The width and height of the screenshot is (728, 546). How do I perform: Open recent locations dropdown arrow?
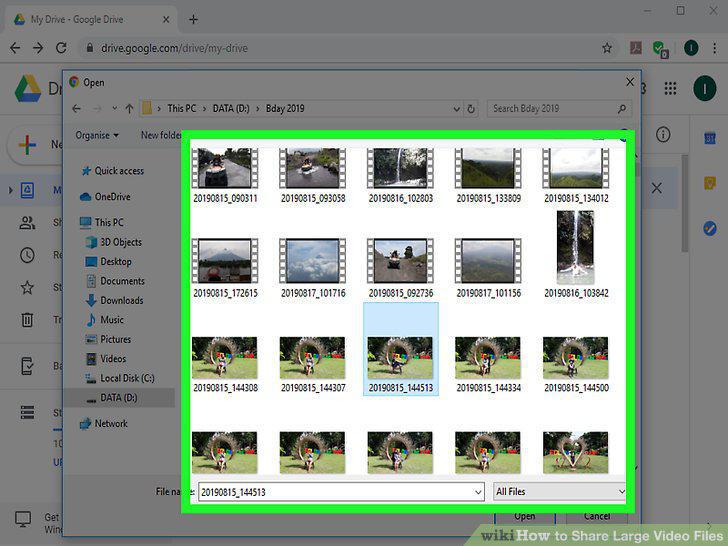pyautogui.click(x=114, y=109)
